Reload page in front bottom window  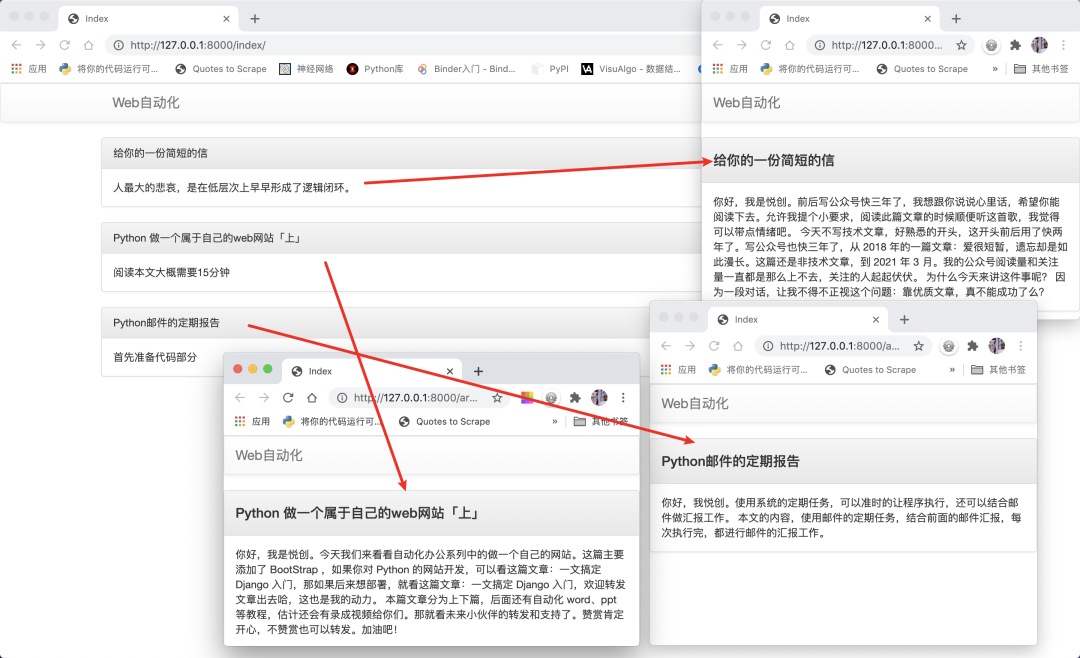288,398
